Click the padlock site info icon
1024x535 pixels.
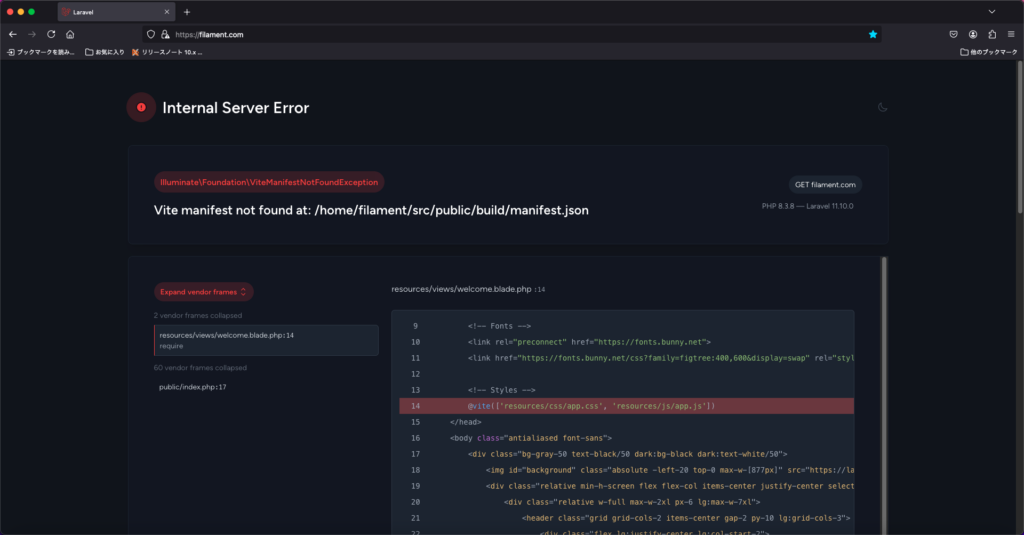(165, 35)
